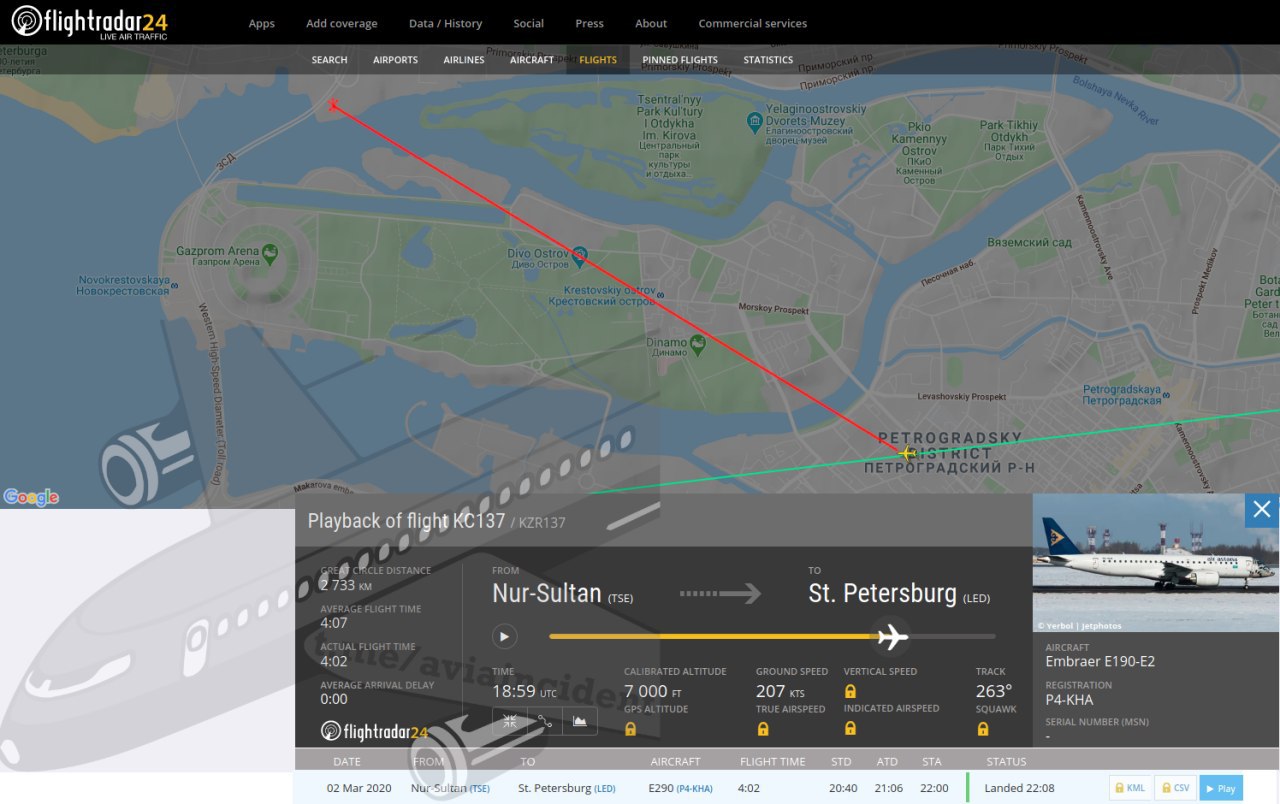This screenshot has width=1280, height=804.
Task: Switch to the Airlines tab
Action: pos(464,60)
